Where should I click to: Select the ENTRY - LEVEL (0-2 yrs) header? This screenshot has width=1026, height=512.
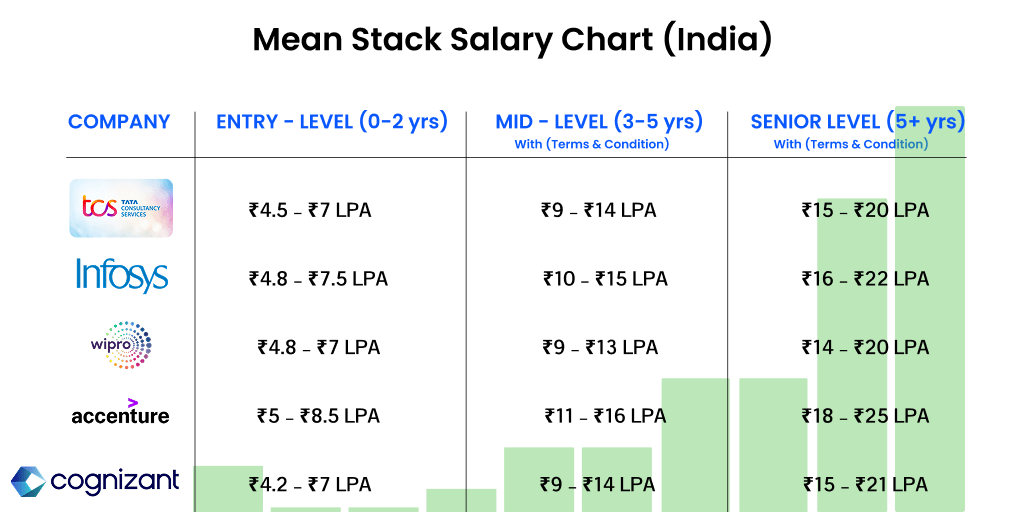coord(332,122)
